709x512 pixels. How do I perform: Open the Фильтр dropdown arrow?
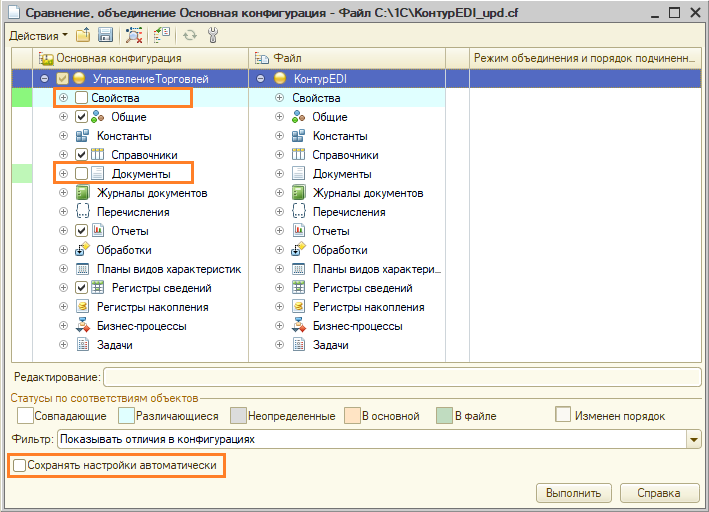click(x=694, y=439)
